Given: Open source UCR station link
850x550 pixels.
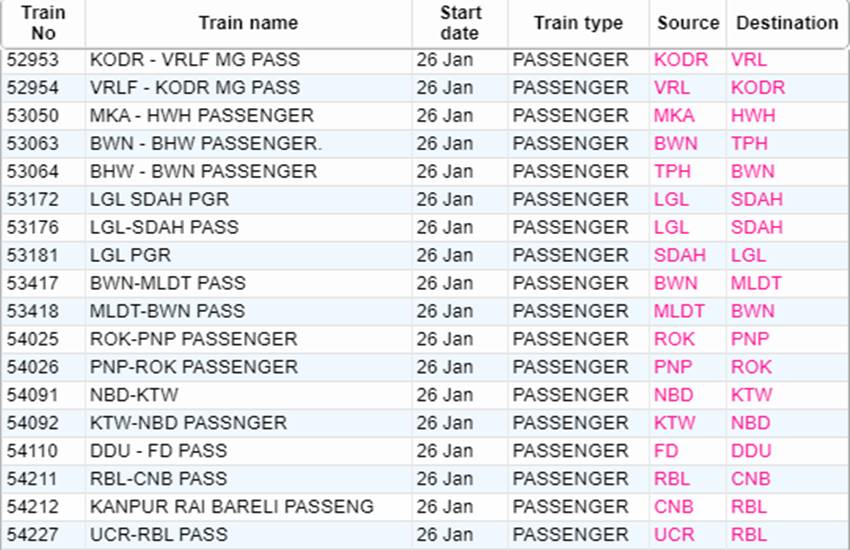Looking at the screenshot, I should (674, 535).
